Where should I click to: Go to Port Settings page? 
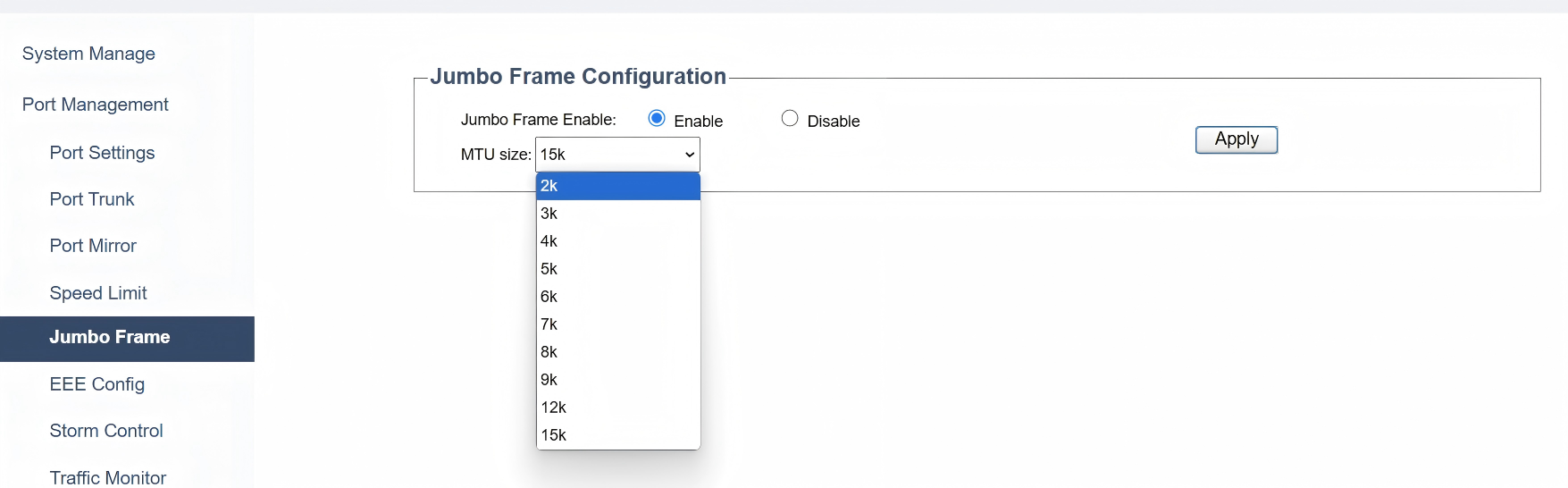[102, 153]
